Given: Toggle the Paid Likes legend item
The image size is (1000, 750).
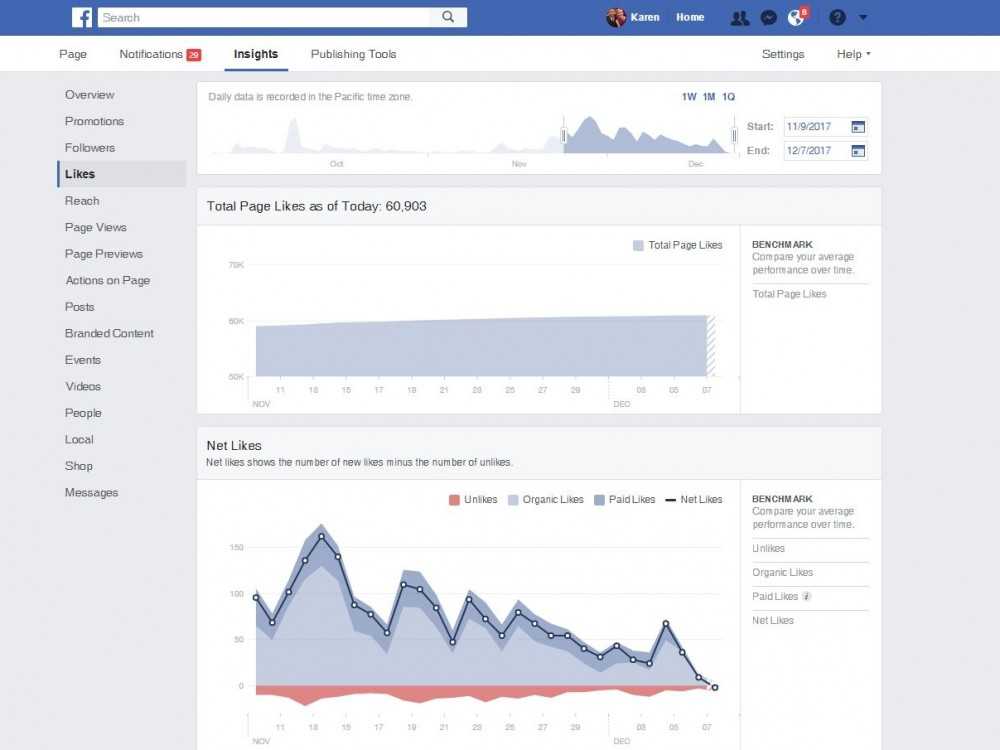Looking at the screenshot, I should tap(624, 499).
